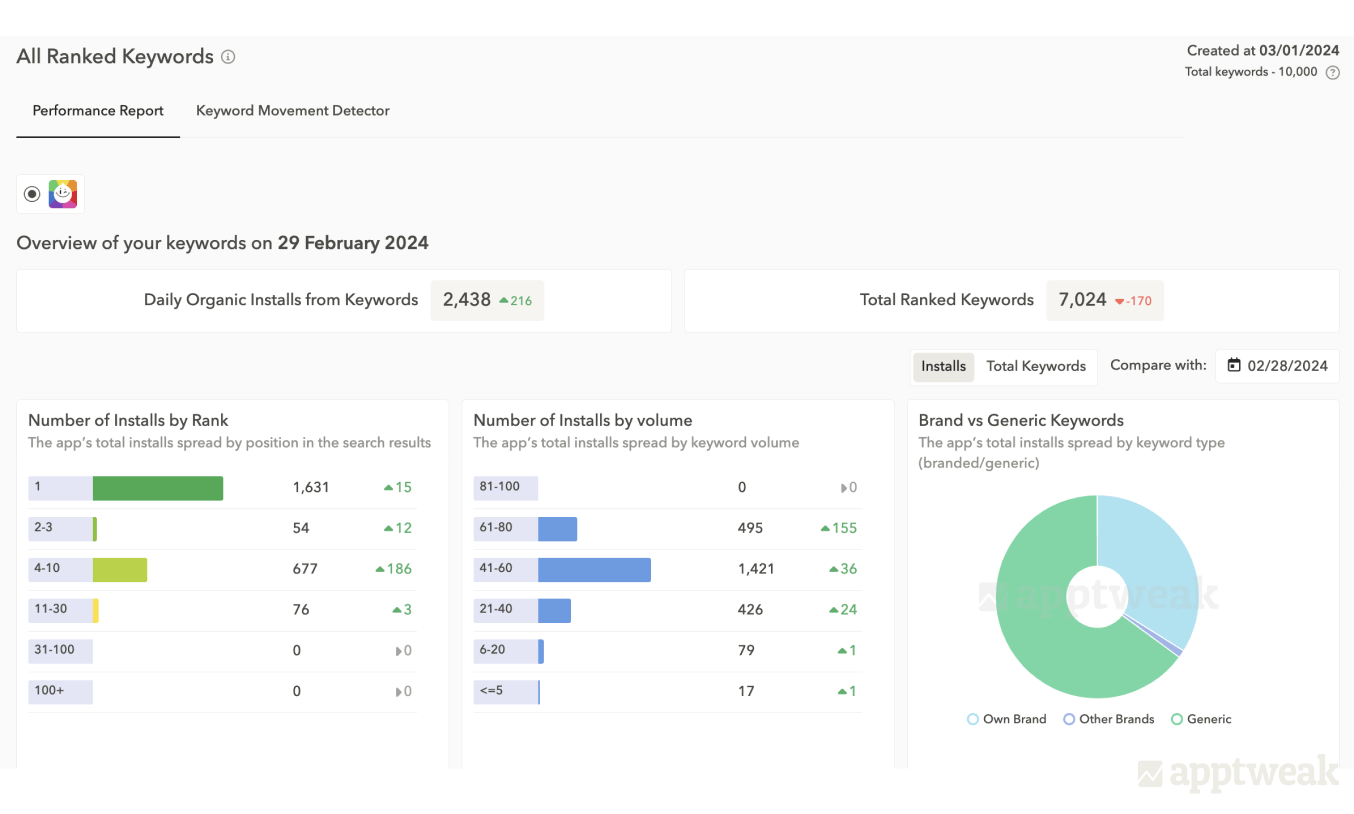Toggle the Own Brand legend item
Viewport: 1354px width, 814px height.
1005,719
